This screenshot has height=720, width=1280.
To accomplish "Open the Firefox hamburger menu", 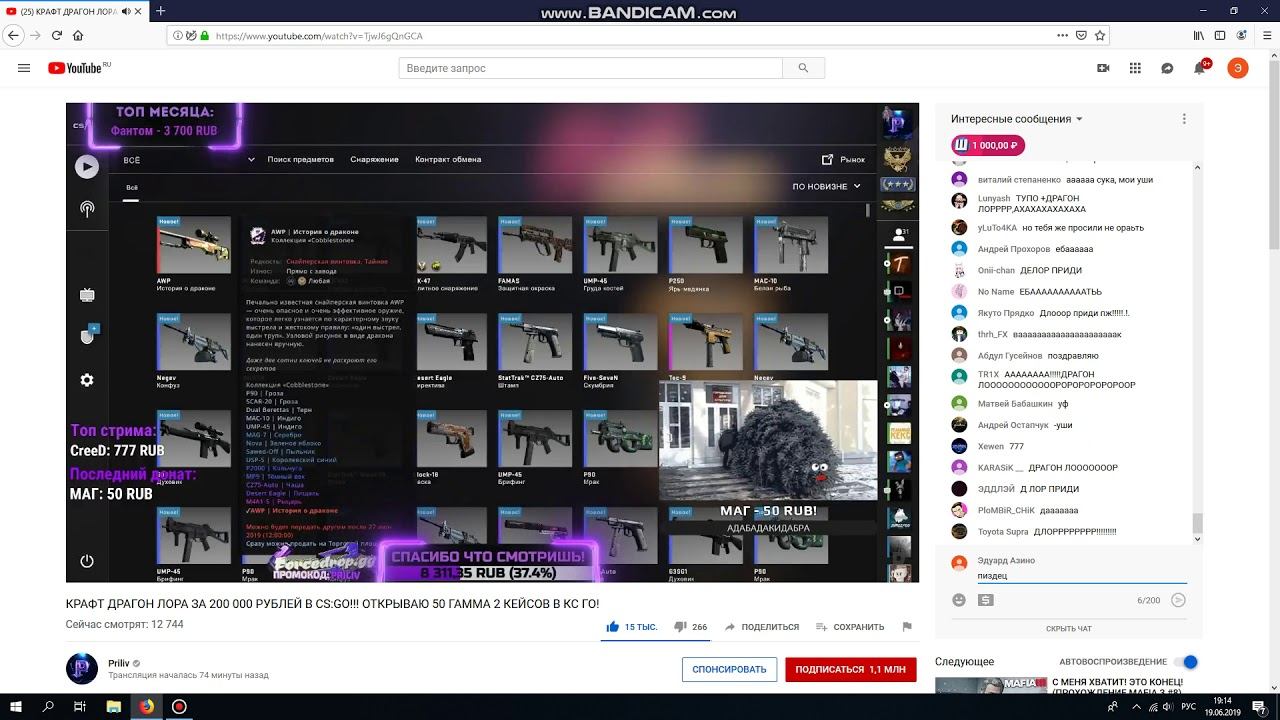I will click(x=1266, y=35).
